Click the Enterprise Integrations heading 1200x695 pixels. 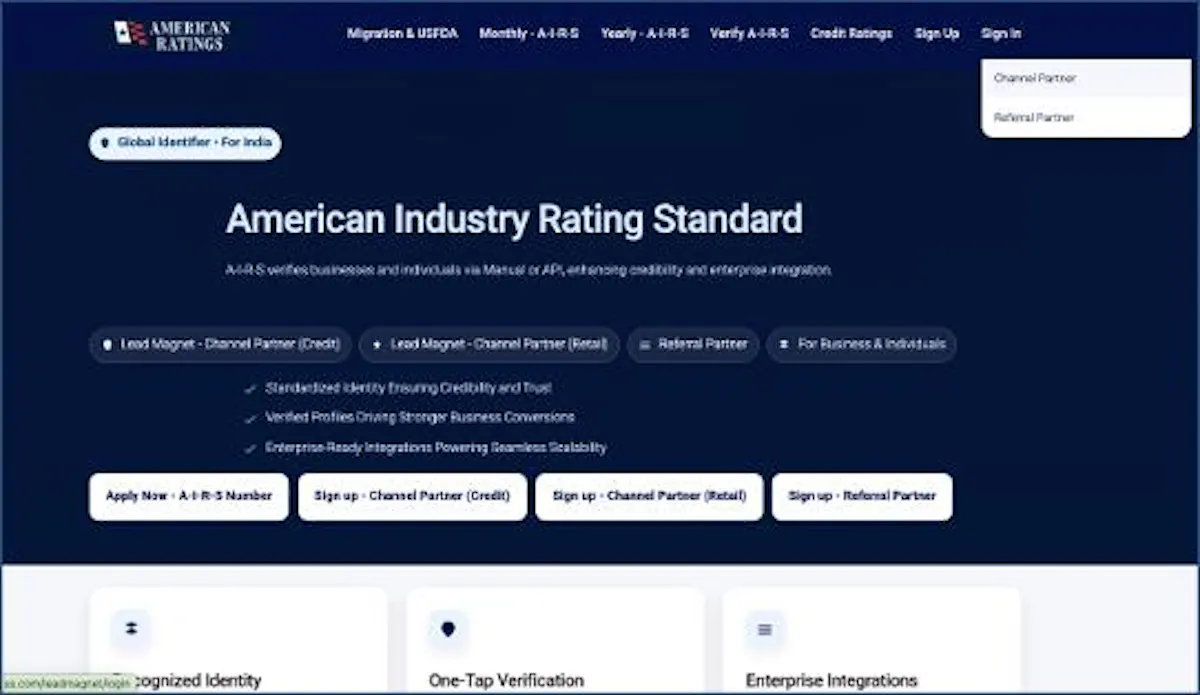tap(831, 681)
